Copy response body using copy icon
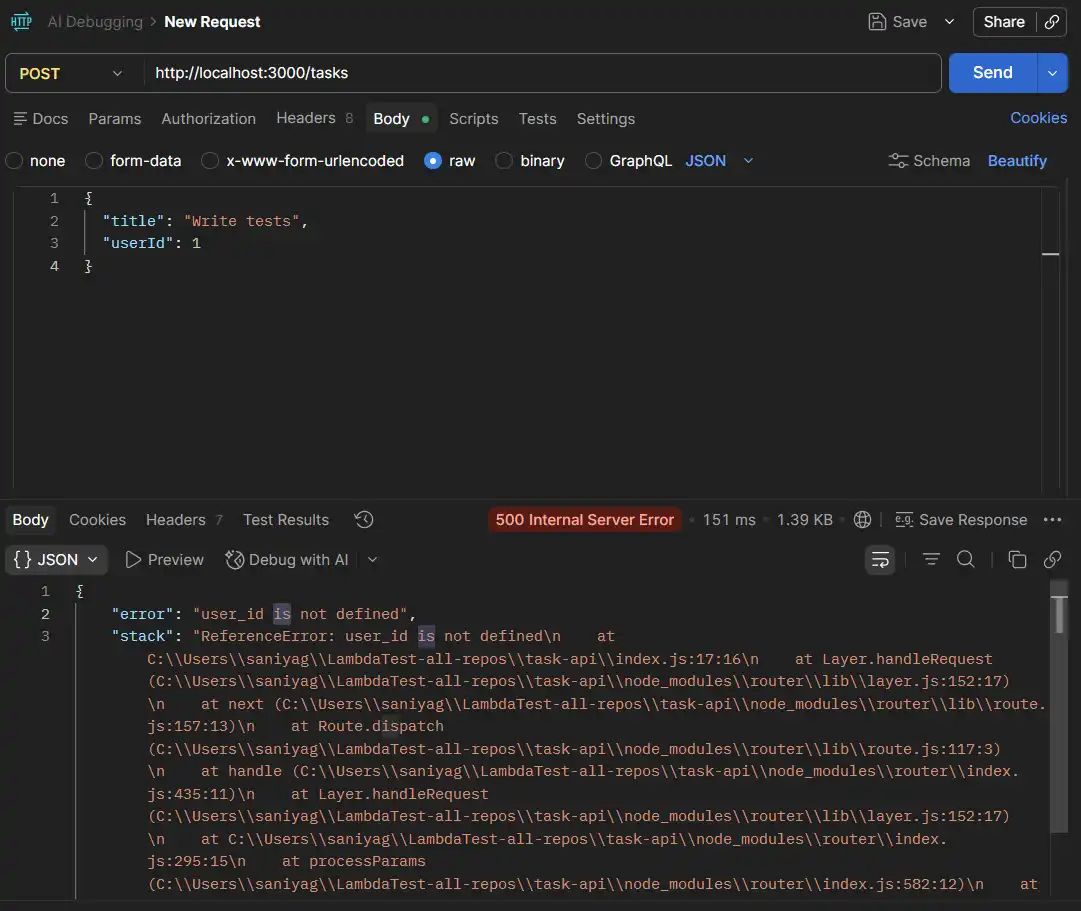This screenshot has height=911, width=1081. tap(1017, 560)
